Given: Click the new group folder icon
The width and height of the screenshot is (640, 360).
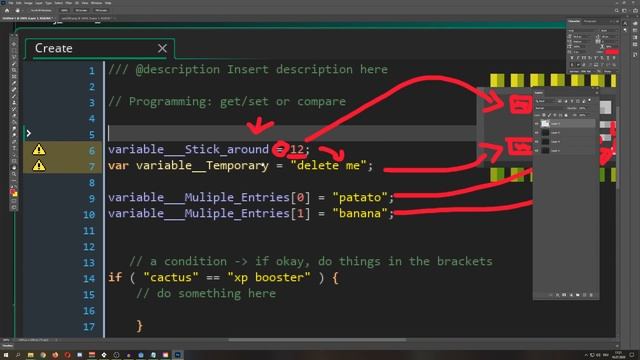Looking at the screenshot, I should (x=578, y=295).
